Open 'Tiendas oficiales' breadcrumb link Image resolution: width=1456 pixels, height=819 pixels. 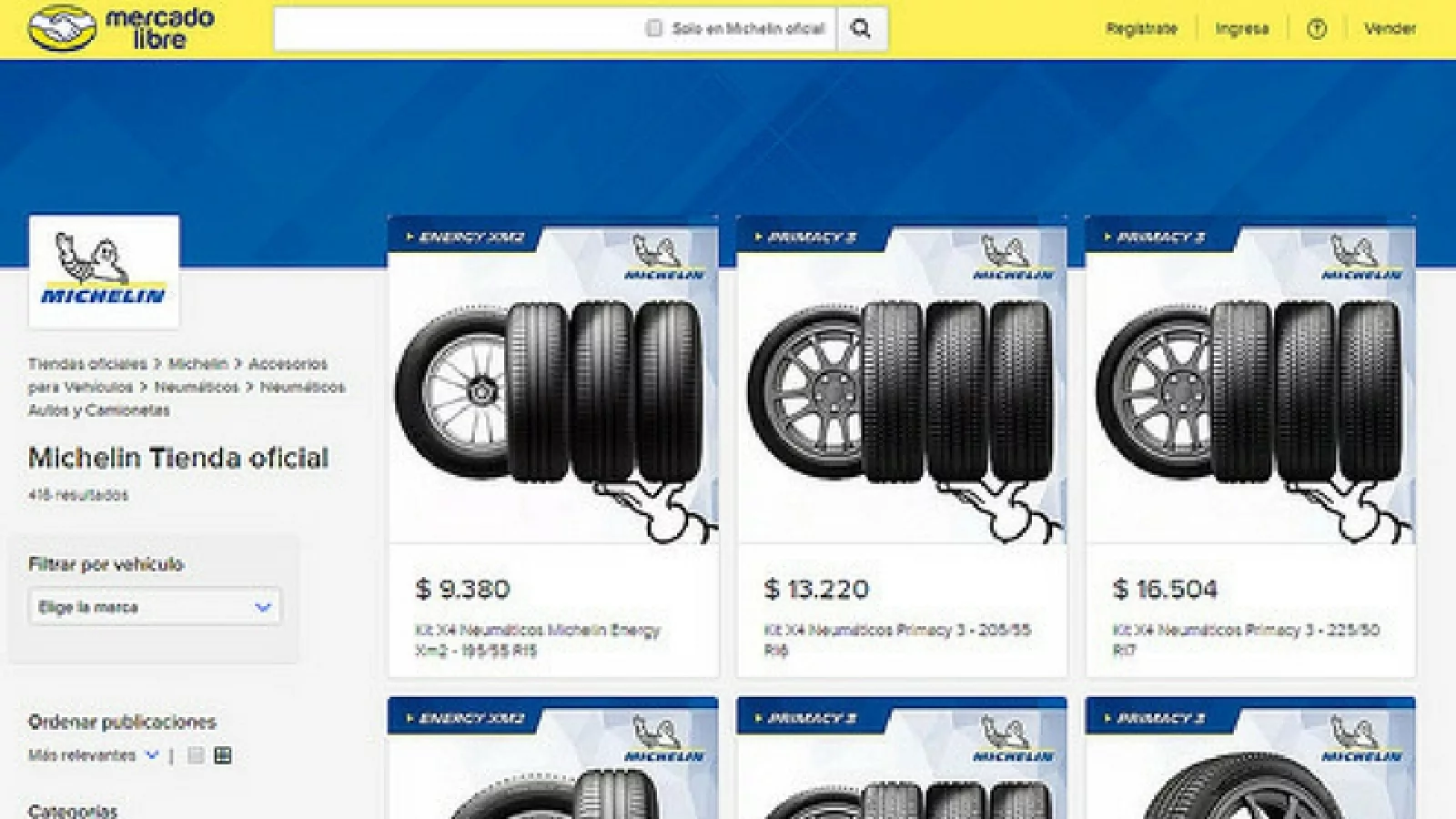(87, 364)
